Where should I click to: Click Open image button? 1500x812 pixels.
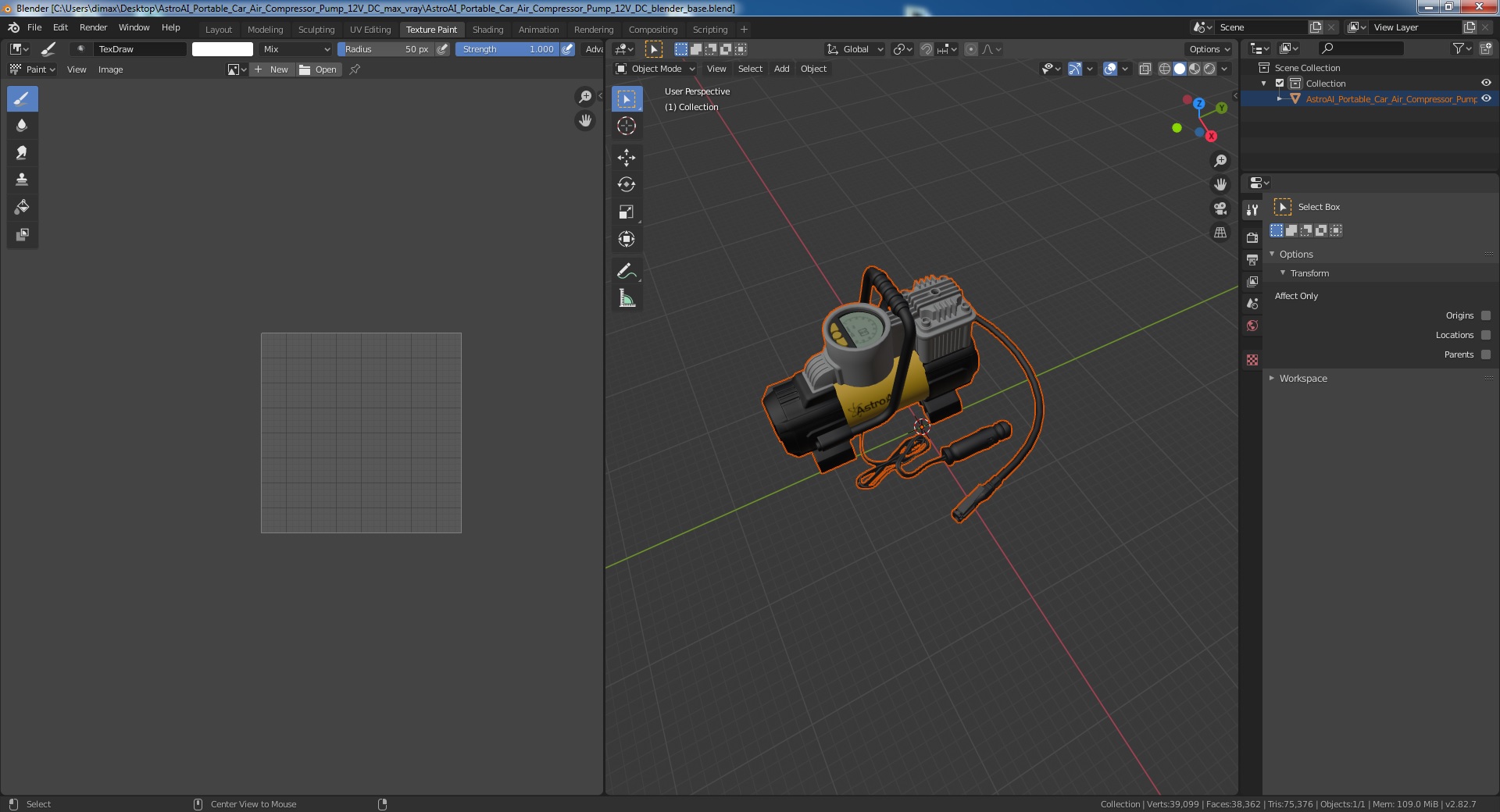pyautogui.click(x=318, y=69)
